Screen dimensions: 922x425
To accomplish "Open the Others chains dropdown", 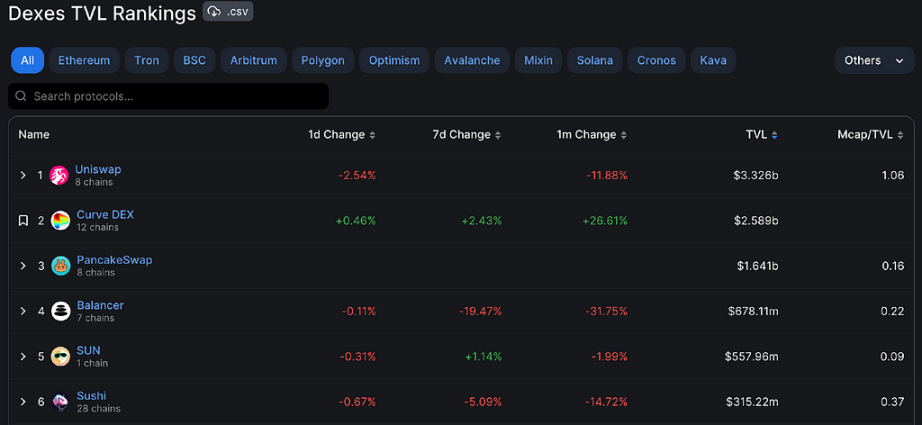I will (x=874, y=60).
